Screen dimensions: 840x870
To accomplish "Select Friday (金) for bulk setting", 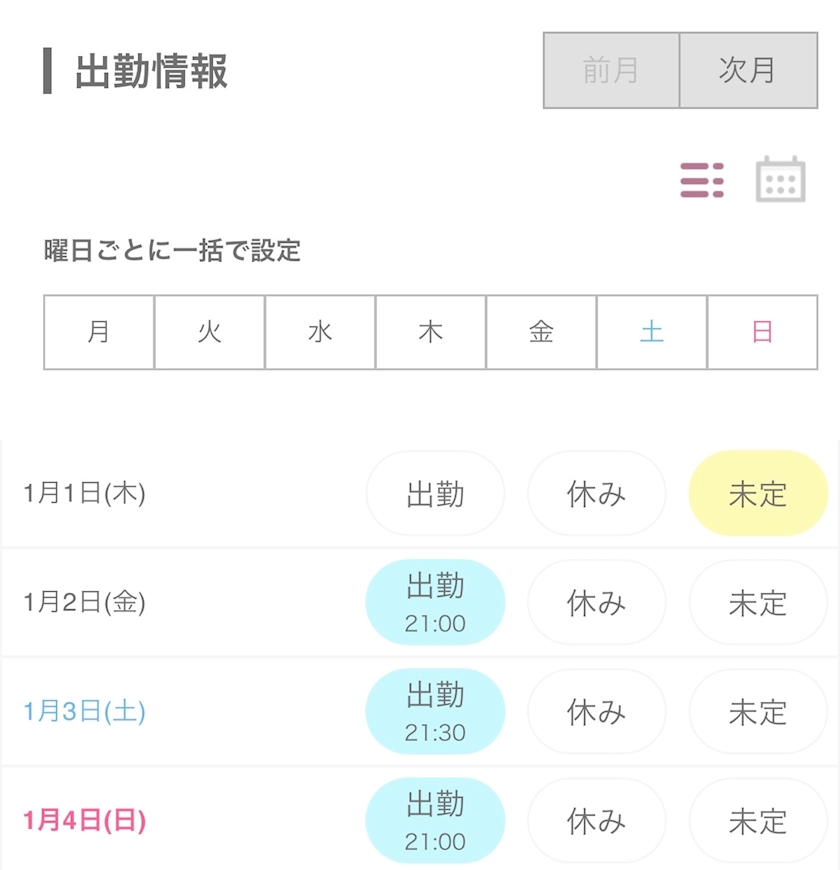I will (541, 332).
